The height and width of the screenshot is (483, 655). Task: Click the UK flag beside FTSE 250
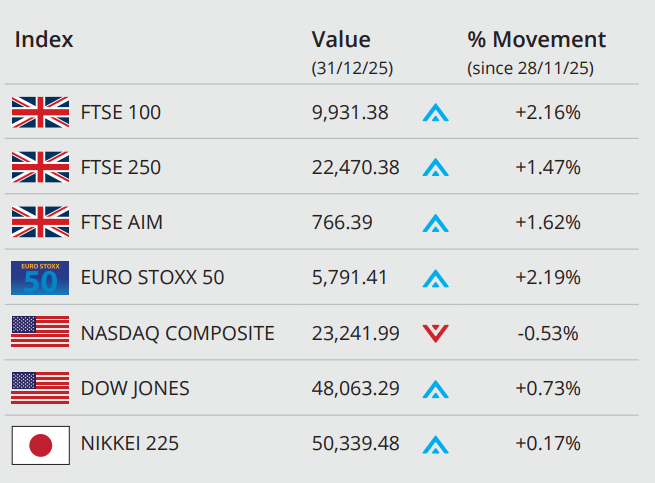pos(40,168)
